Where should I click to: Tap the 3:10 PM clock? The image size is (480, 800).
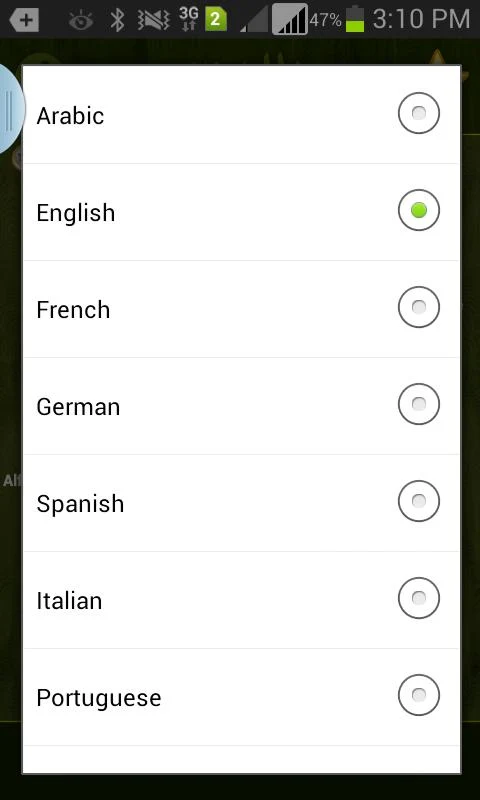[x=421, y=19]
